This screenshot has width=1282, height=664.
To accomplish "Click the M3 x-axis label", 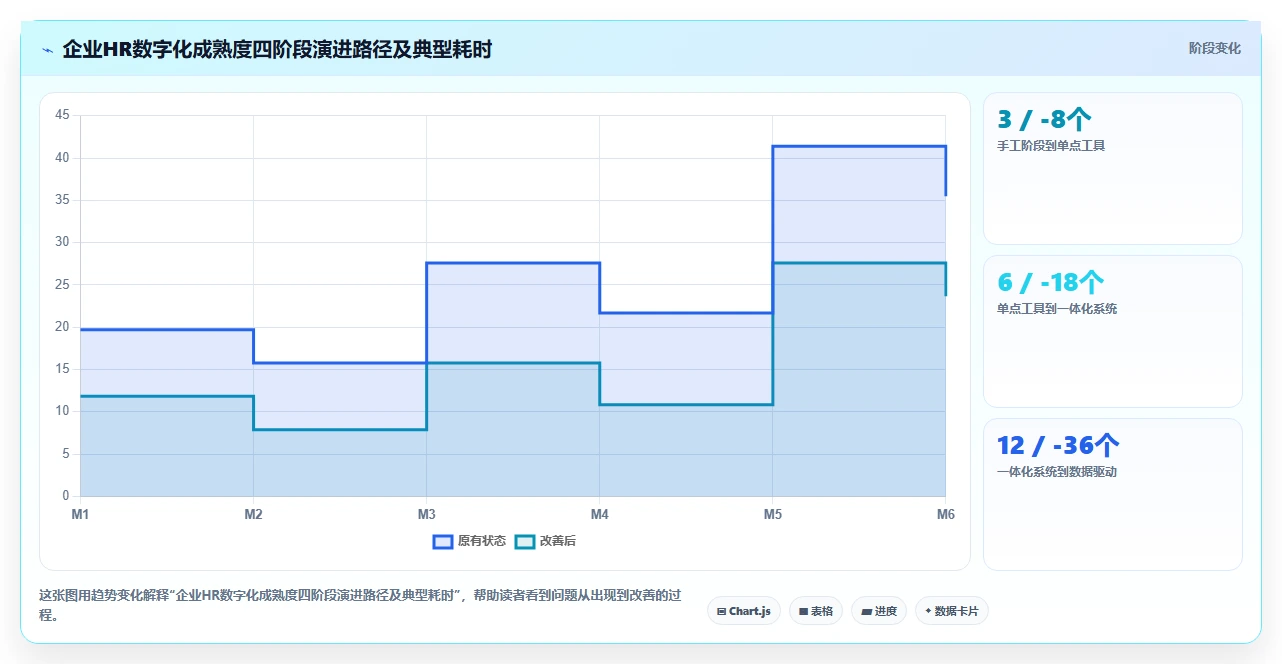I will tap(426, 514).
